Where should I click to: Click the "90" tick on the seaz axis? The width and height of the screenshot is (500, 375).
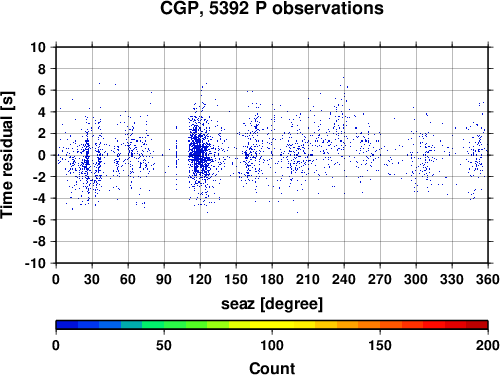click(164, 279)
